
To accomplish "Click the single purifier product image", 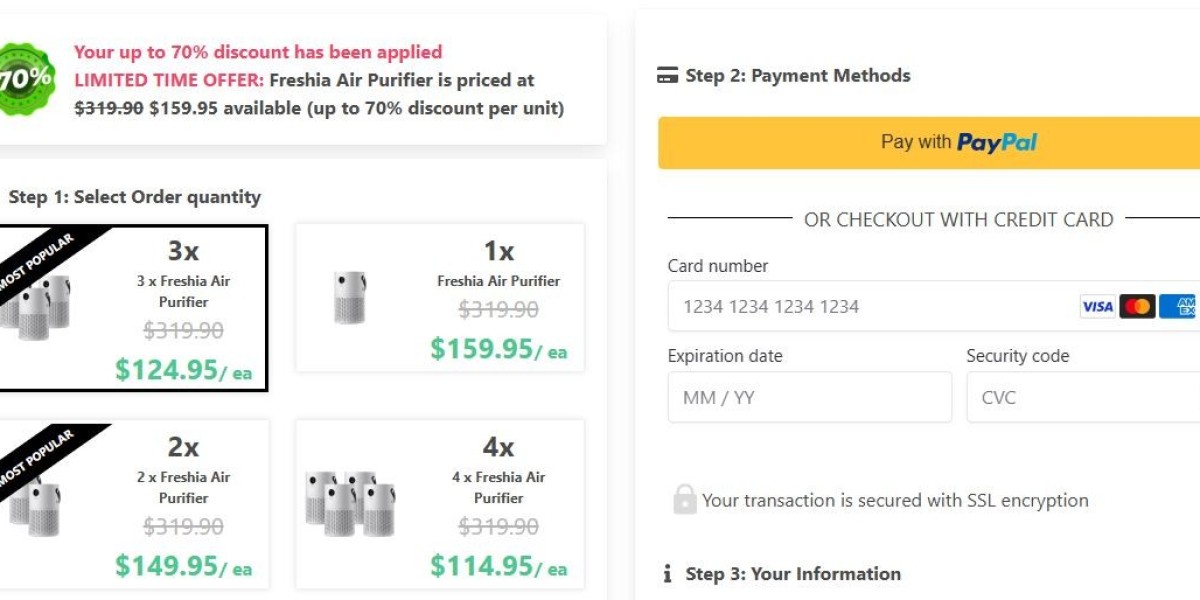I will point(350,298).
